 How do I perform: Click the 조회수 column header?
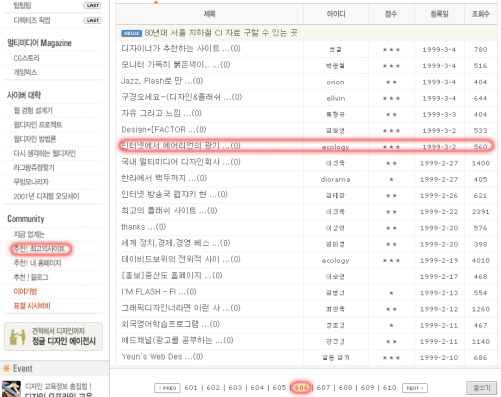coord(480,14)
